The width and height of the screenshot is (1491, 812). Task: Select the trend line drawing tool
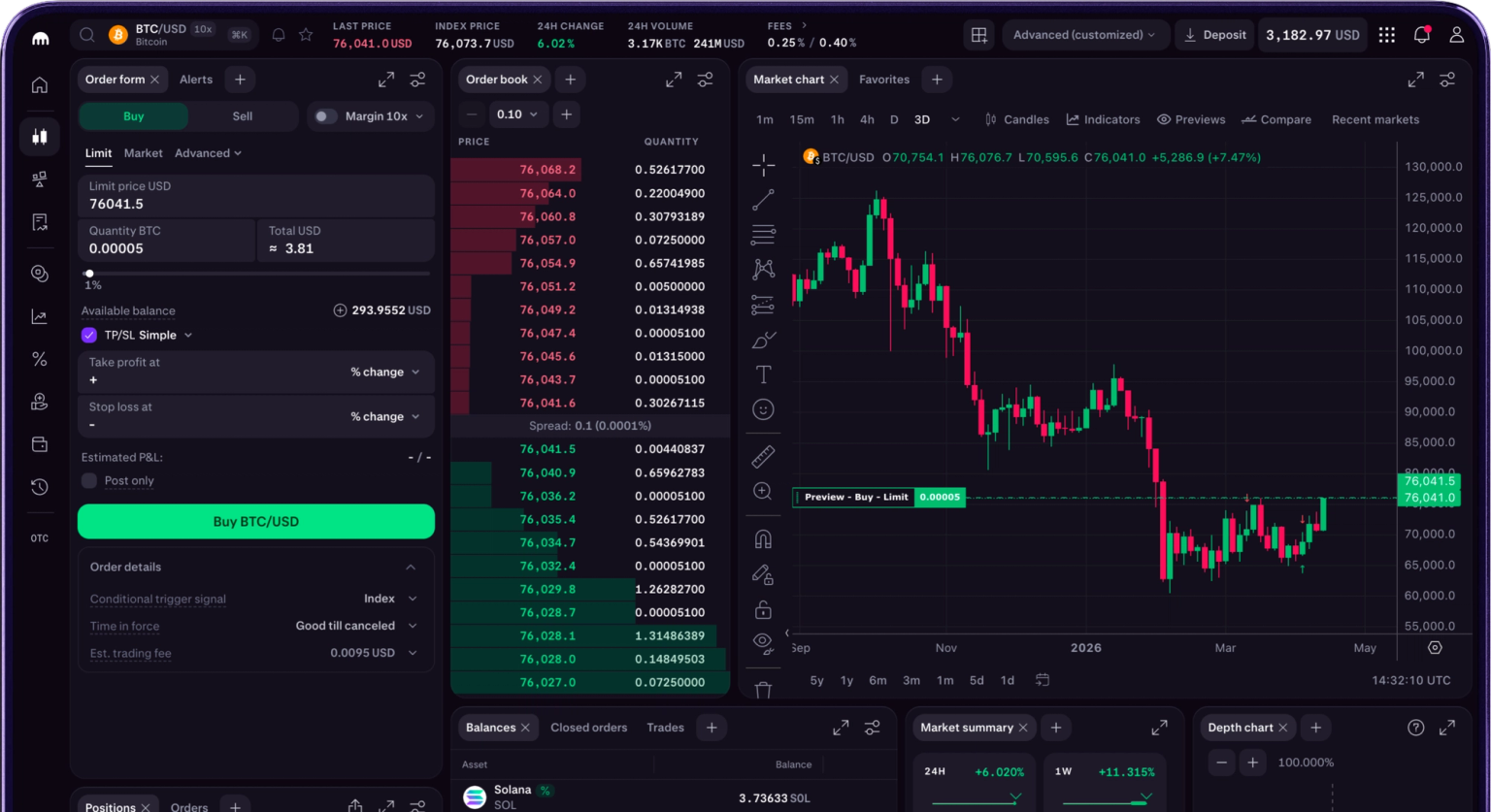[763, 200]
